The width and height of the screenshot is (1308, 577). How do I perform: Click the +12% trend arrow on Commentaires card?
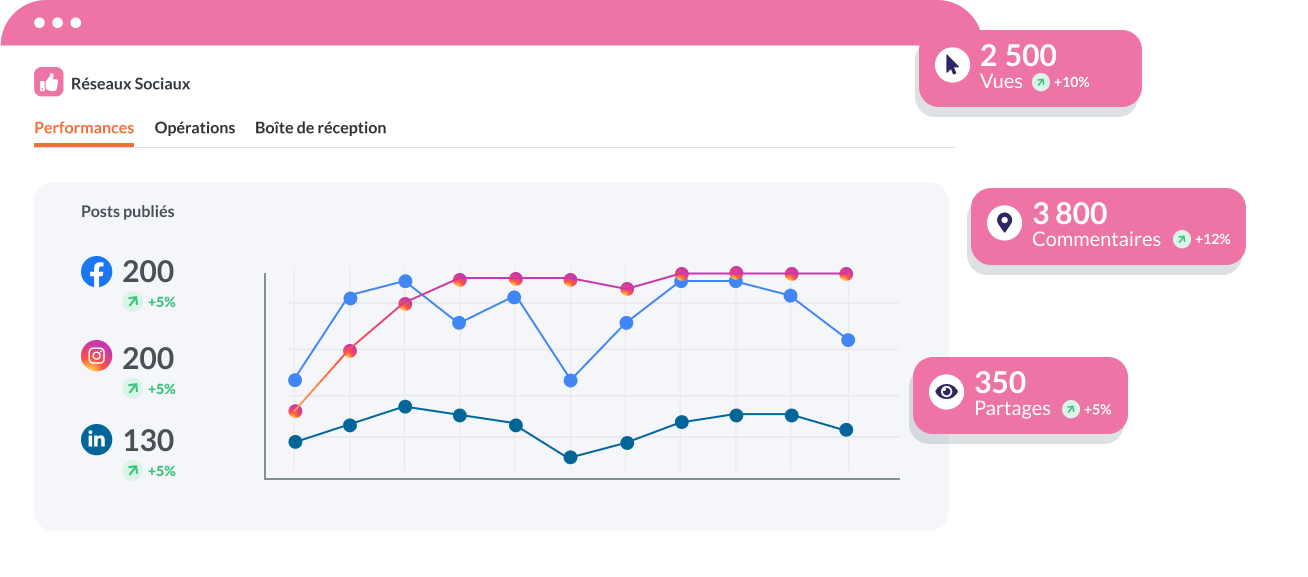click(1182, 239)
